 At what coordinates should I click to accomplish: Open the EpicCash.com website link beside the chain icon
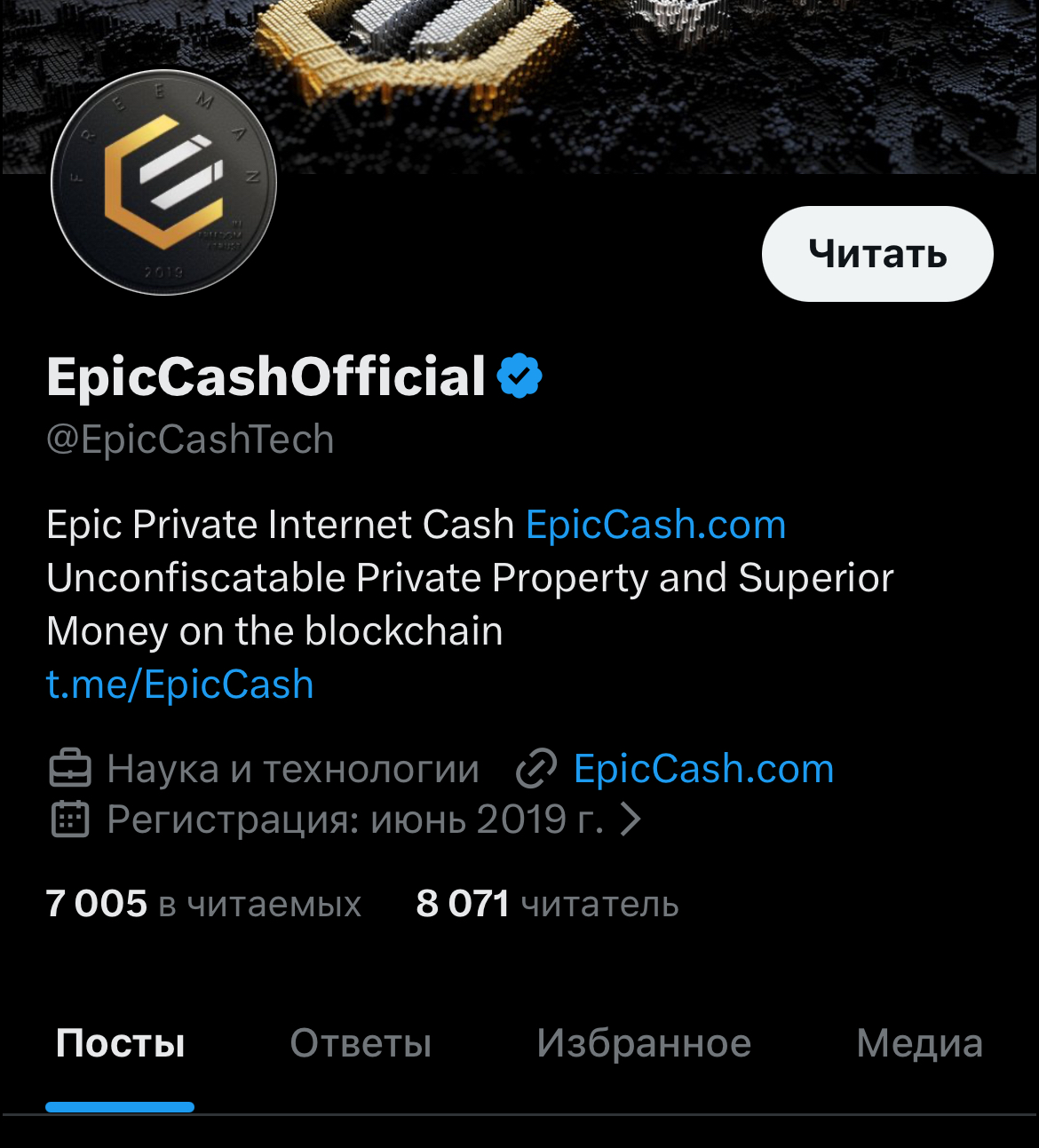pos(704,769)
